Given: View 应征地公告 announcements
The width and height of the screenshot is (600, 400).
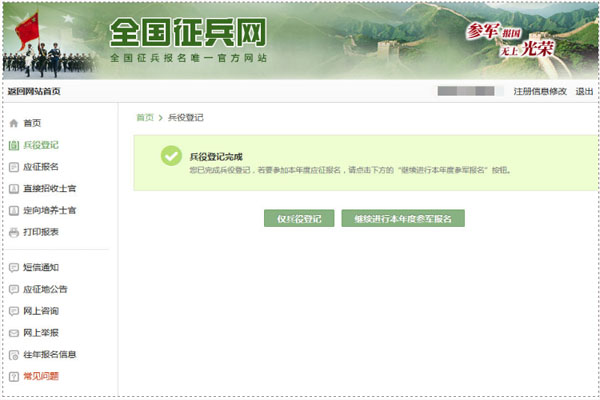Looking at the screenshot, I should 45,289.
